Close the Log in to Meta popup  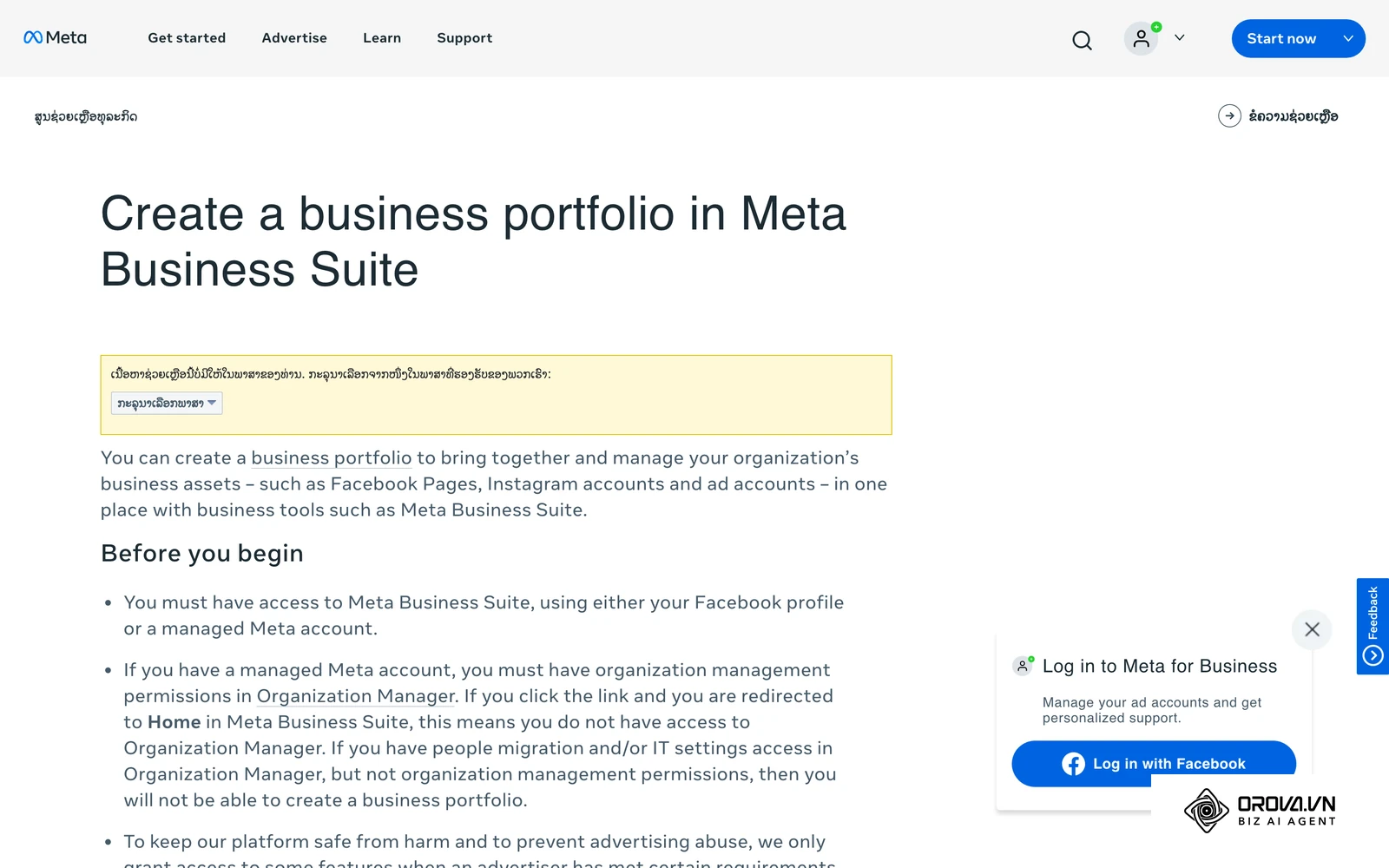[1312, 629]
